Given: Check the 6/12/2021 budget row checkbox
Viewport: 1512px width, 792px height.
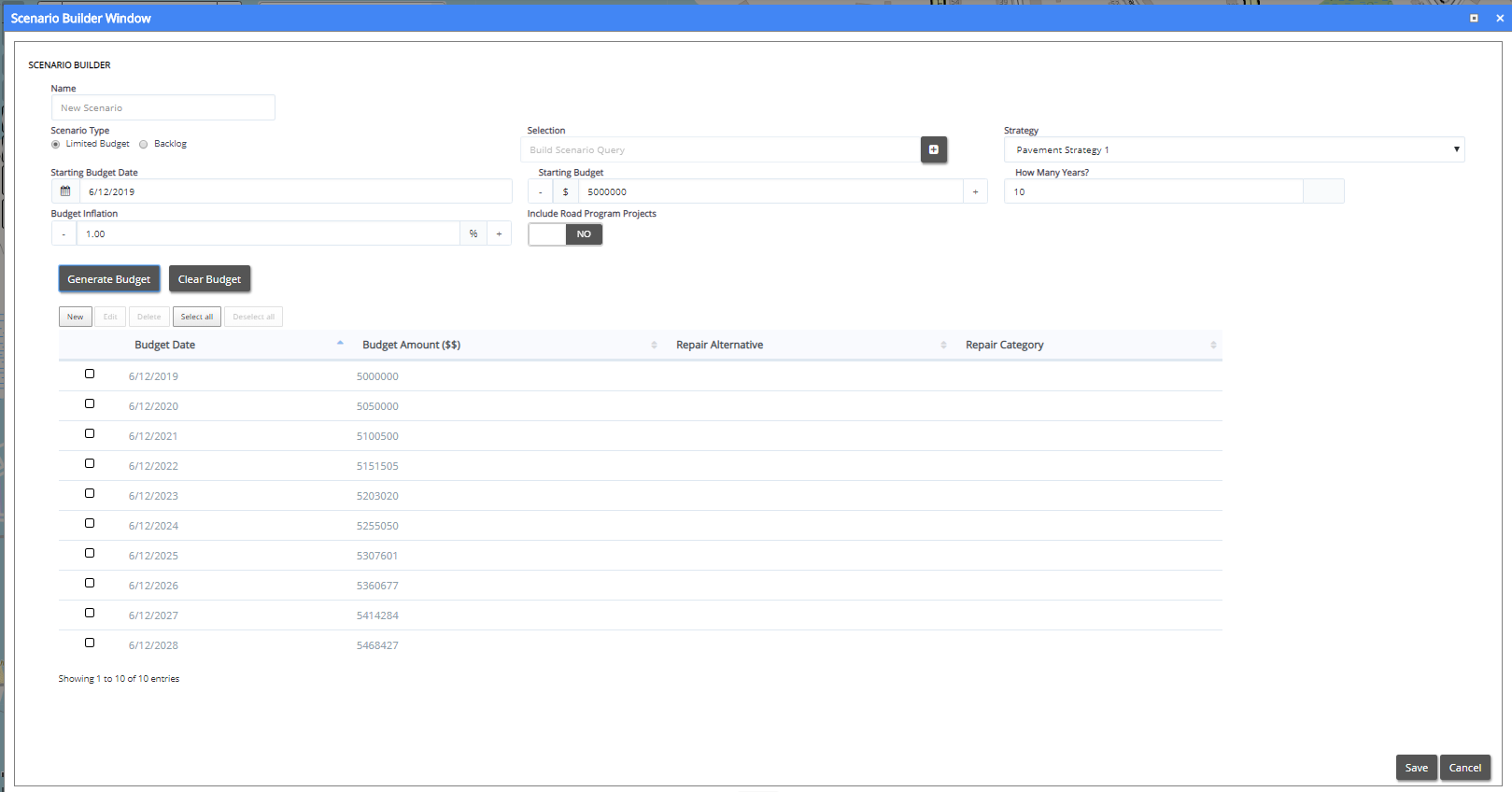Looking at the screenshot, I should click(x=90, y=433).
